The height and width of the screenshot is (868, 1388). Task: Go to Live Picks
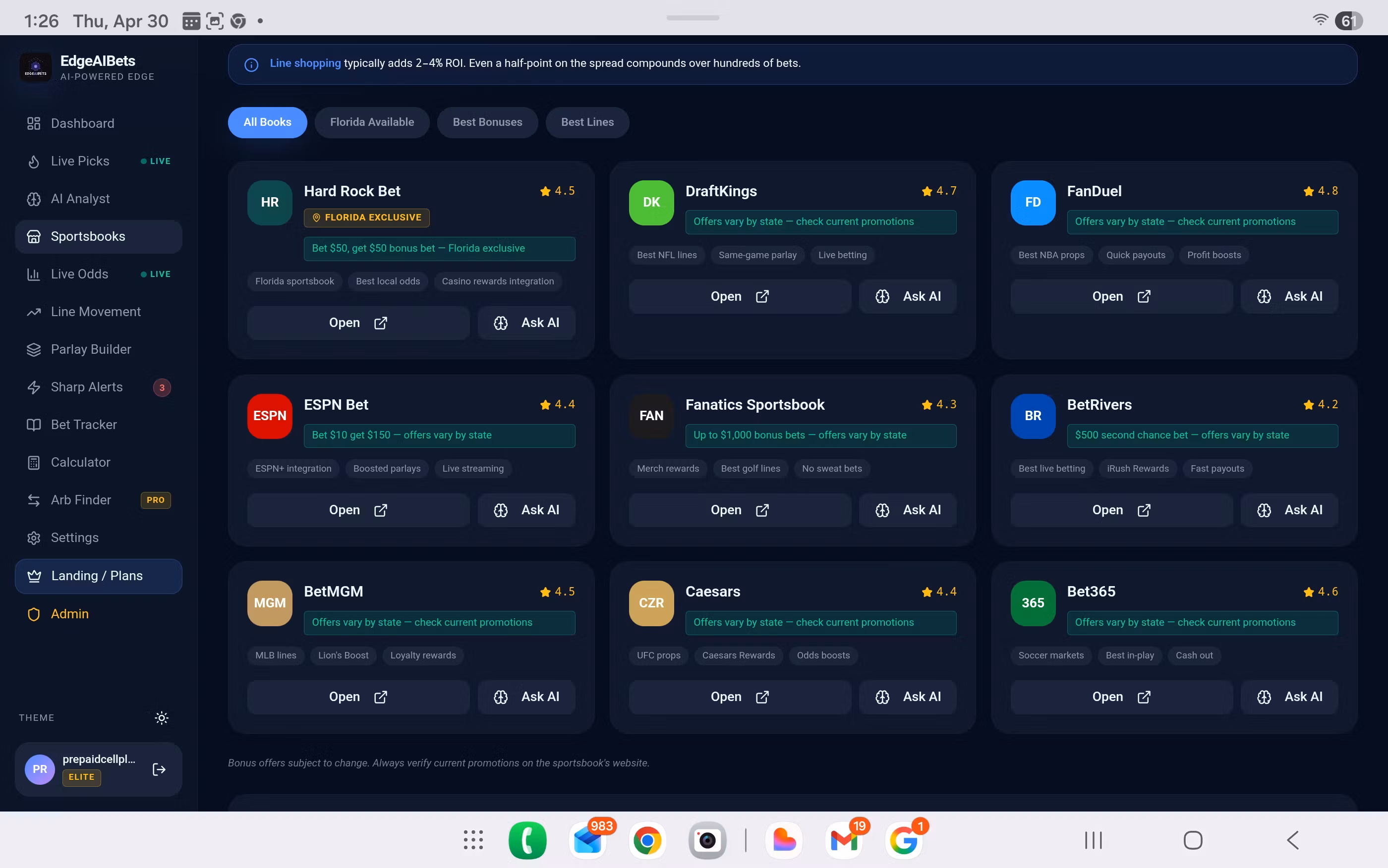click(x=98, y=162)
